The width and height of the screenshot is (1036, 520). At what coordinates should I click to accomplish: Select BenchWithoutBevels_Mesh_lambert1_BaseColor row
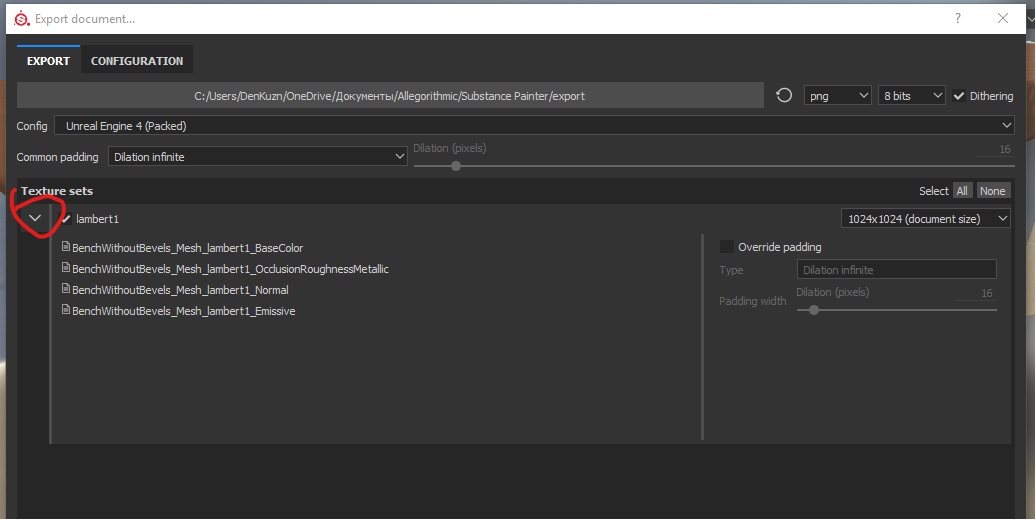click(x=188, y=248)
